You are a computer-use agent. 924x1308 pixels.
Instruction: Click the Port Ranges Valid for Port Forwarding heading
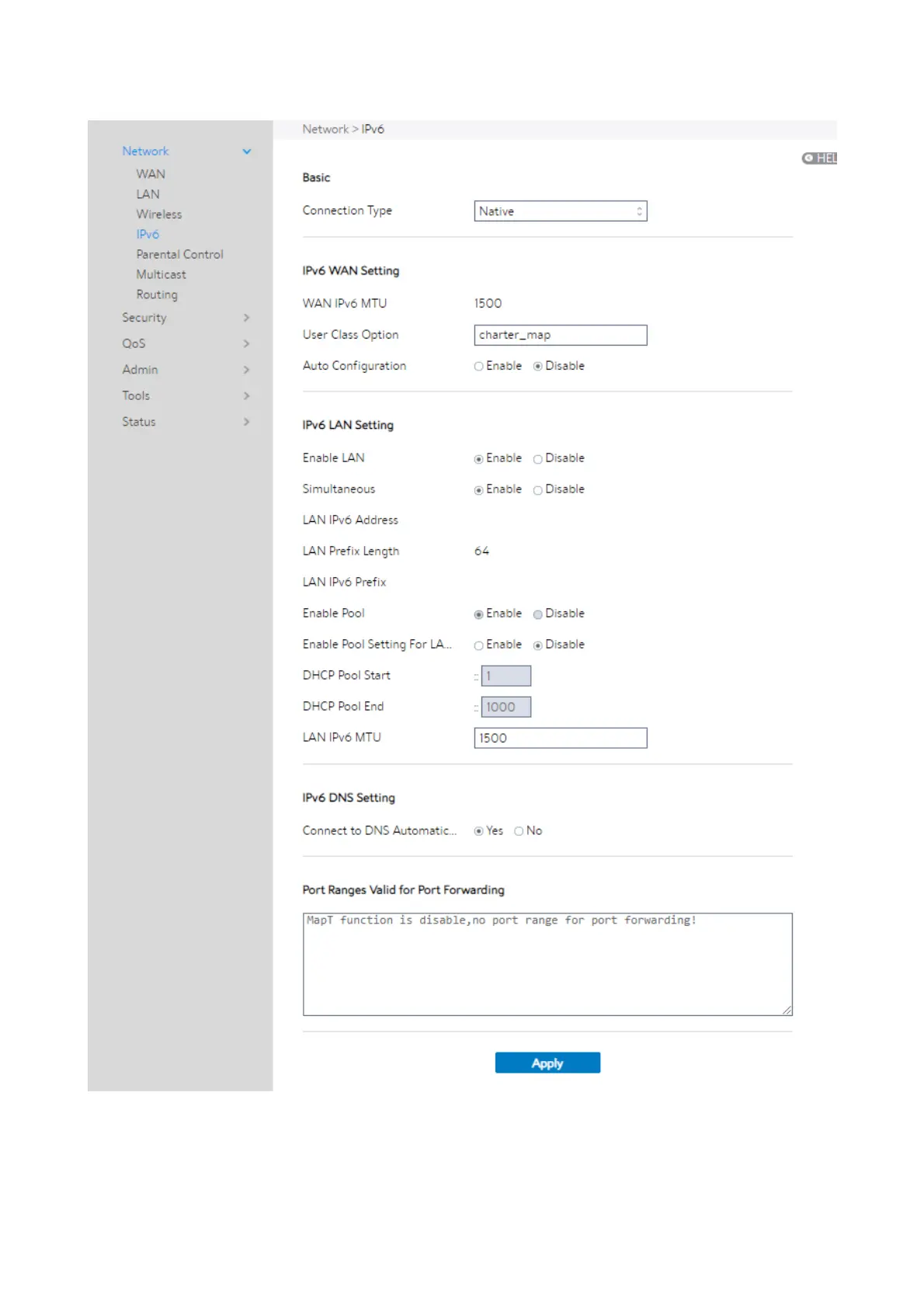point(404,890)
